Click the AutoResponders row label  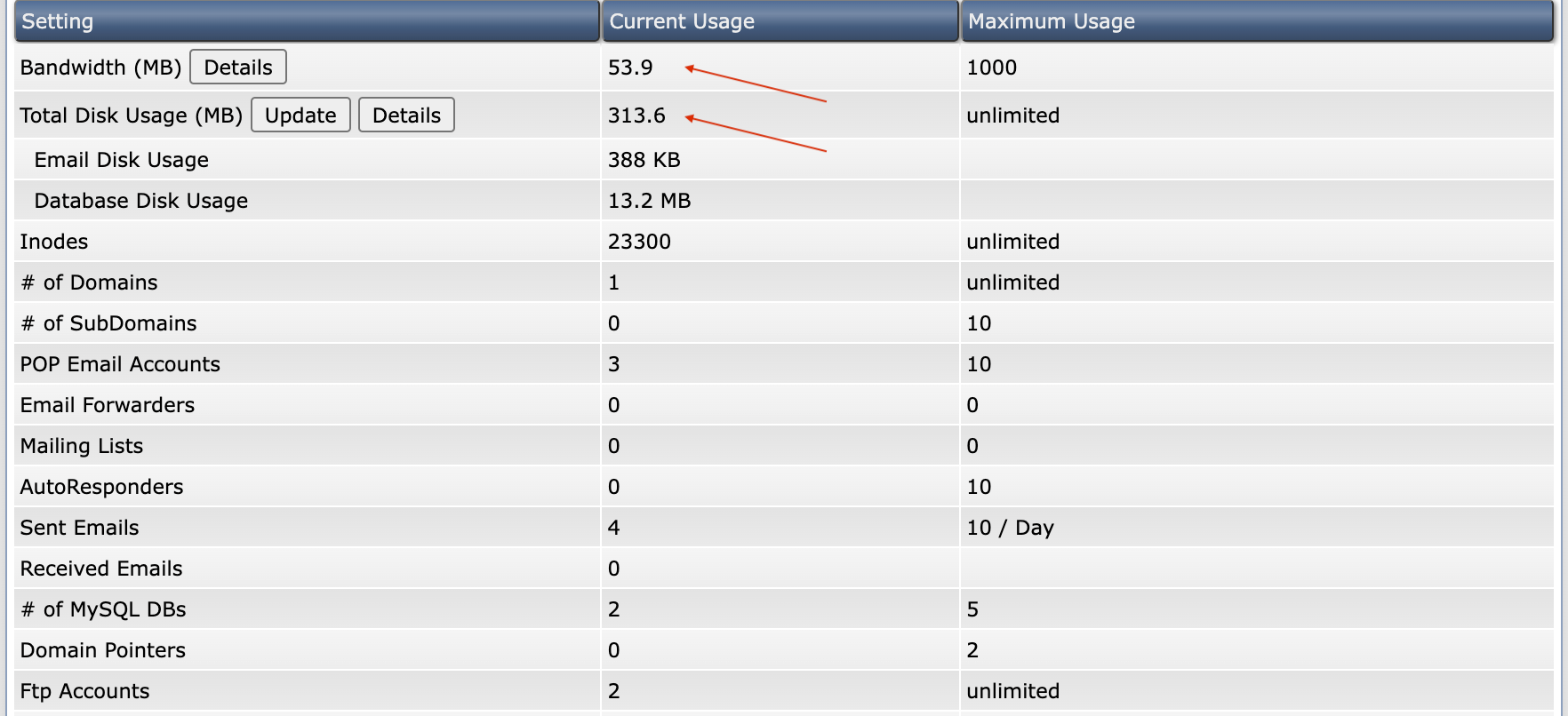(101, 487)
